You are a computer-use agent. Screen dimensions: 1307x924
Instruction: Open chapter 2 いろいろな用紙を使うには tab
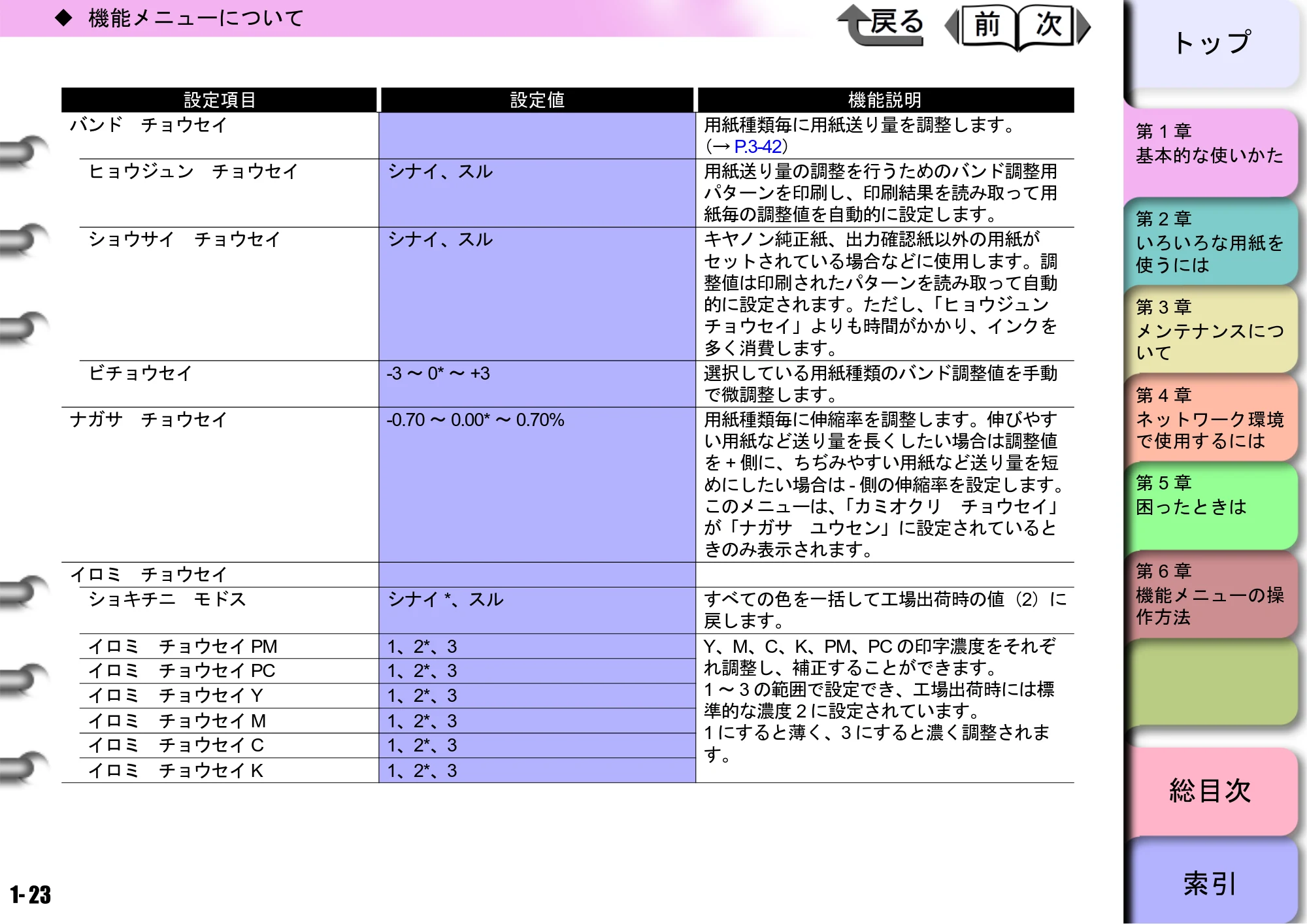1210,242
